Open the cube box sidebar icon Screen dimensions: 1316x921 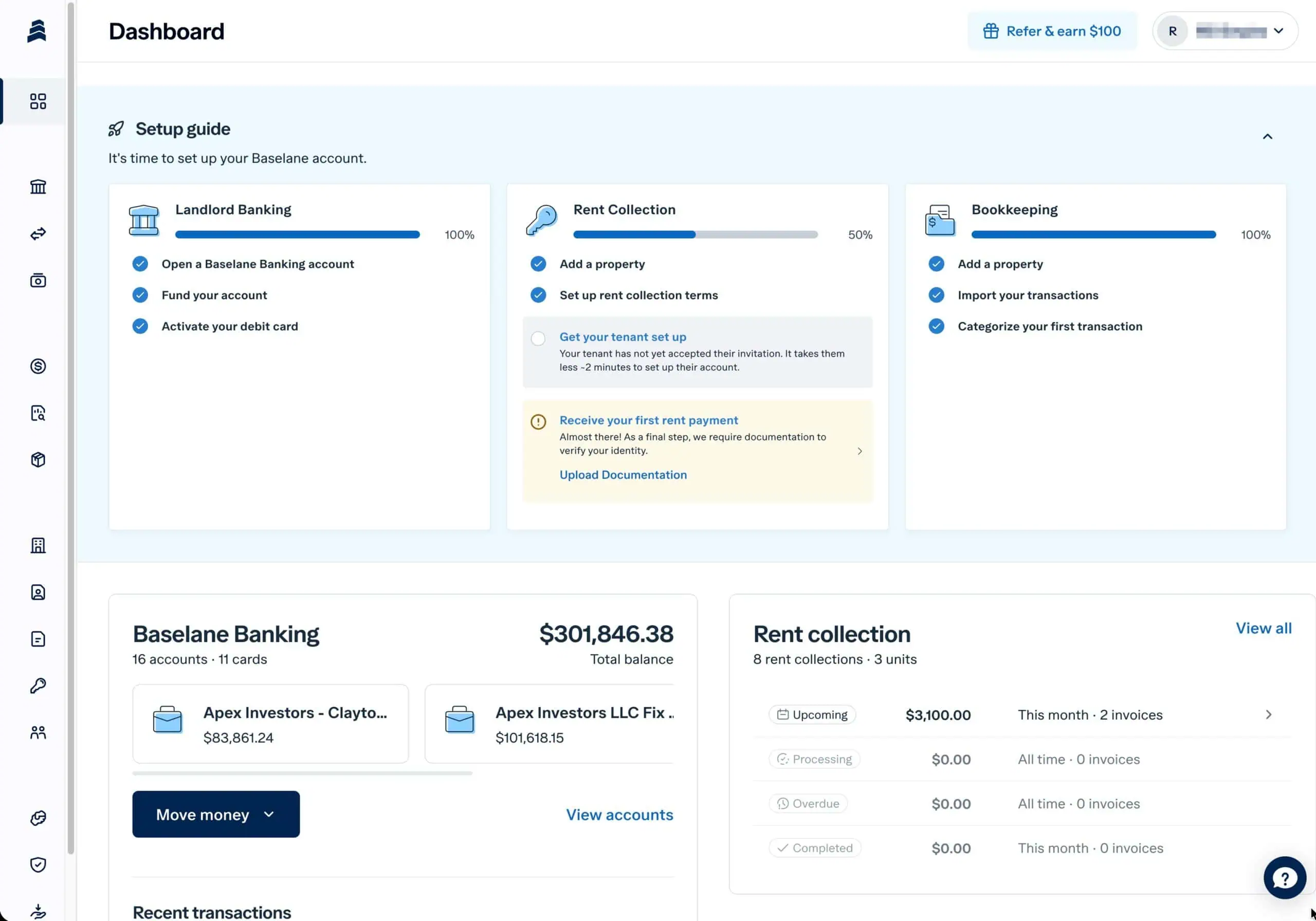point(38,459)
